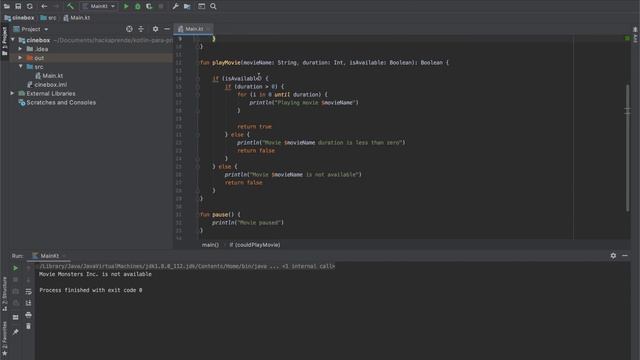The width and height of the screenshot is (640, 360).
Task: Expand the out folder
Action: point(20,58)
